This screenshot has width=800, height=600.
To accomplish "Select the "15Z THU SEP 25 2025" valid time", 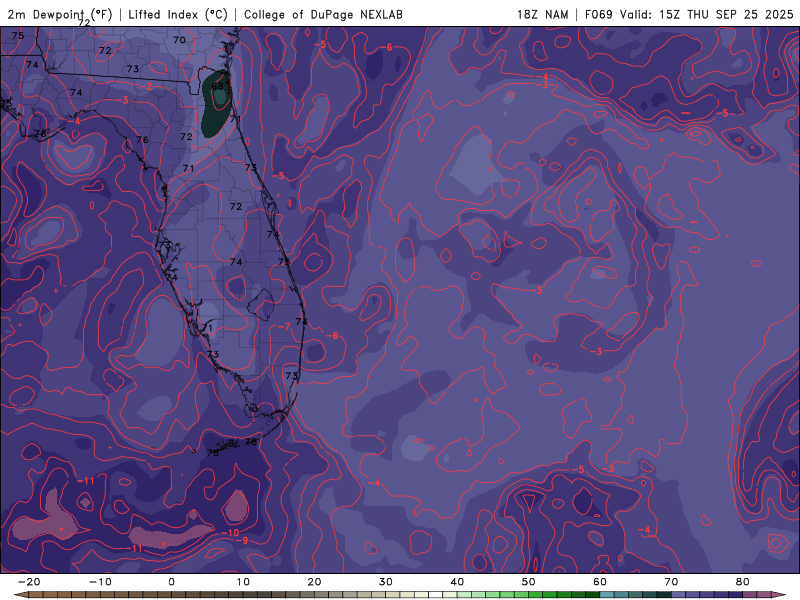I will point(726,14).
